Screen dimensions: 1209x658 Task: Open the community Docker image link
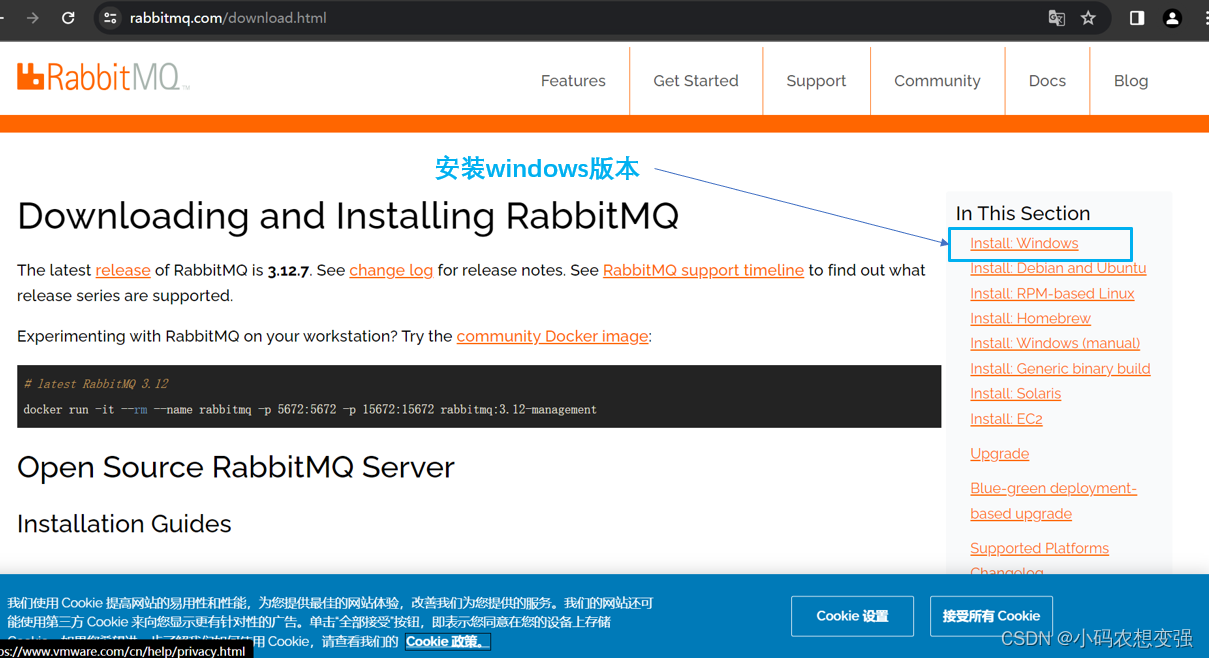[552, 336]
